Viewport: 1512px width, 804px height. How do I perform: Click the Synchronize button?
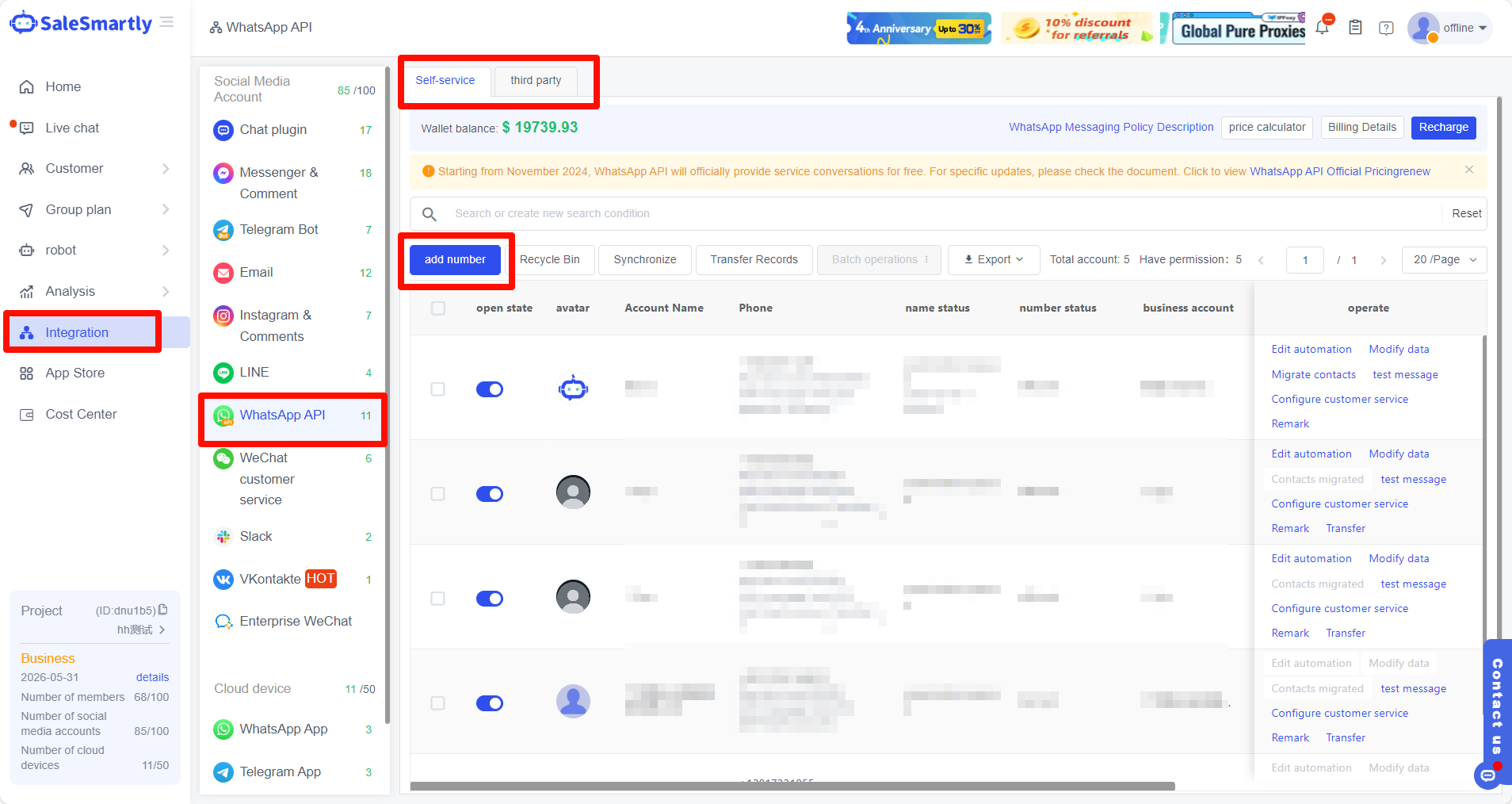[x=645, y=260]
